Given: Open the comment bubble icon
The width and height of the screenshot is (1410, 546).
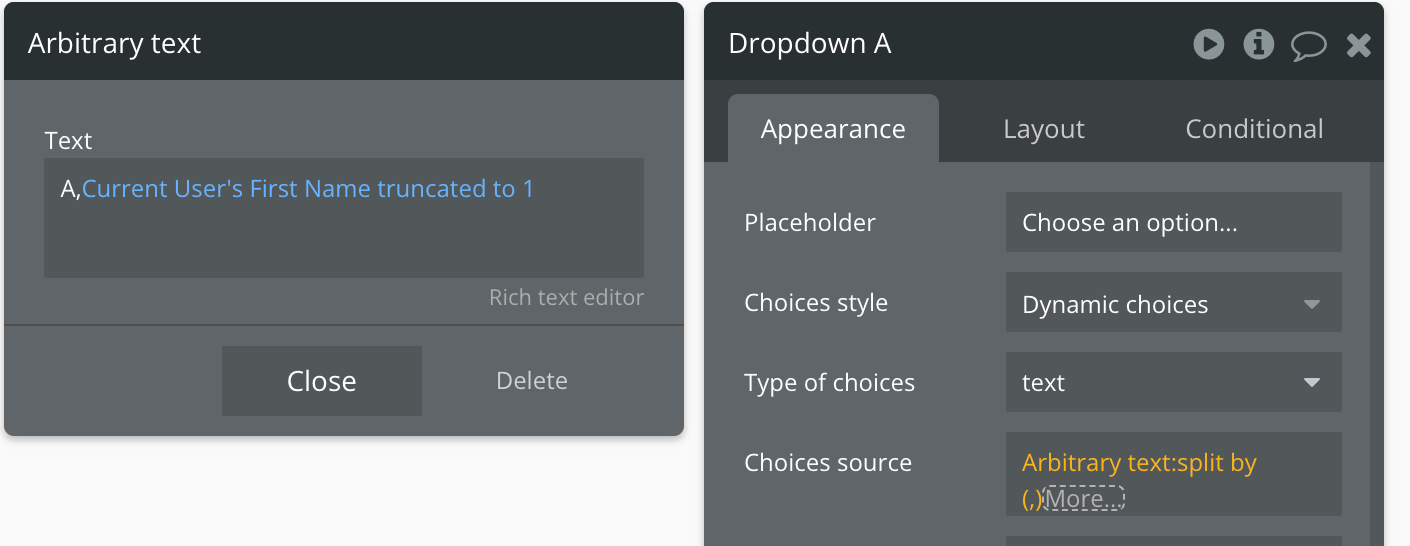Looking at the screenshot, I should coord(1309,45).
